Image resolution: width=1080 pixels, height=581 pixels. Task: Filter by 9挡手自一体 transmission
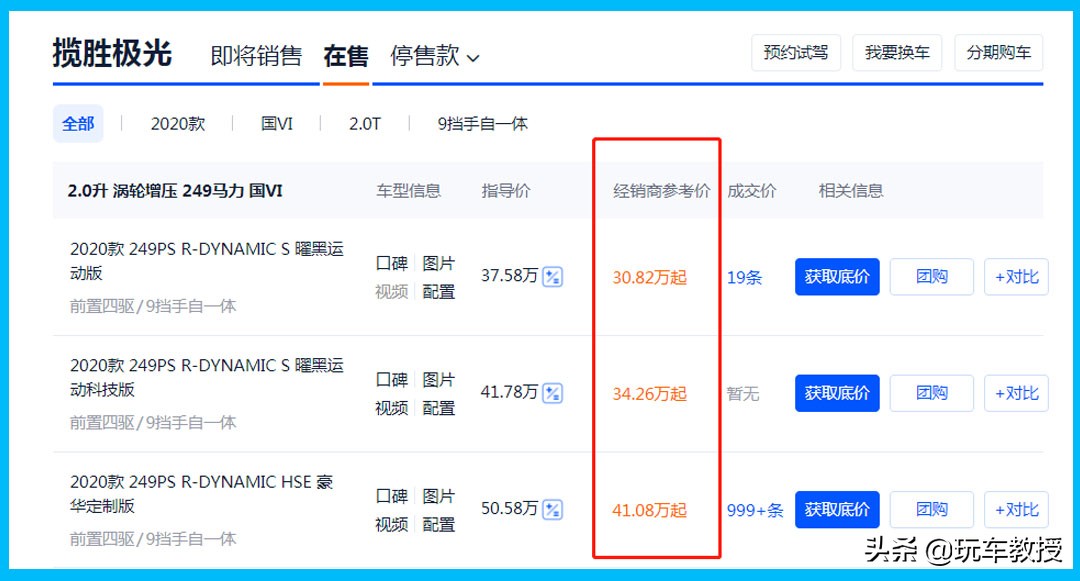(x=482, y=124)
